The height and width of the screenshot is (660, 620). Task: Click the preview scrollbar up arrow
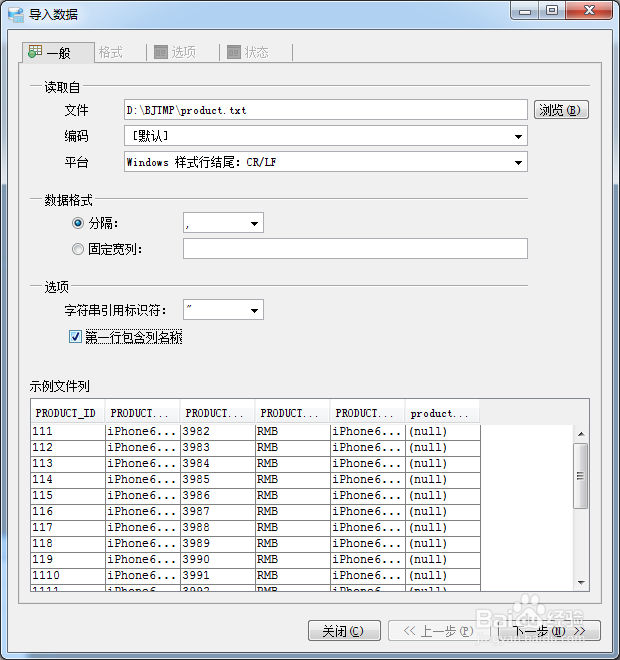click(x=581, y=434)
